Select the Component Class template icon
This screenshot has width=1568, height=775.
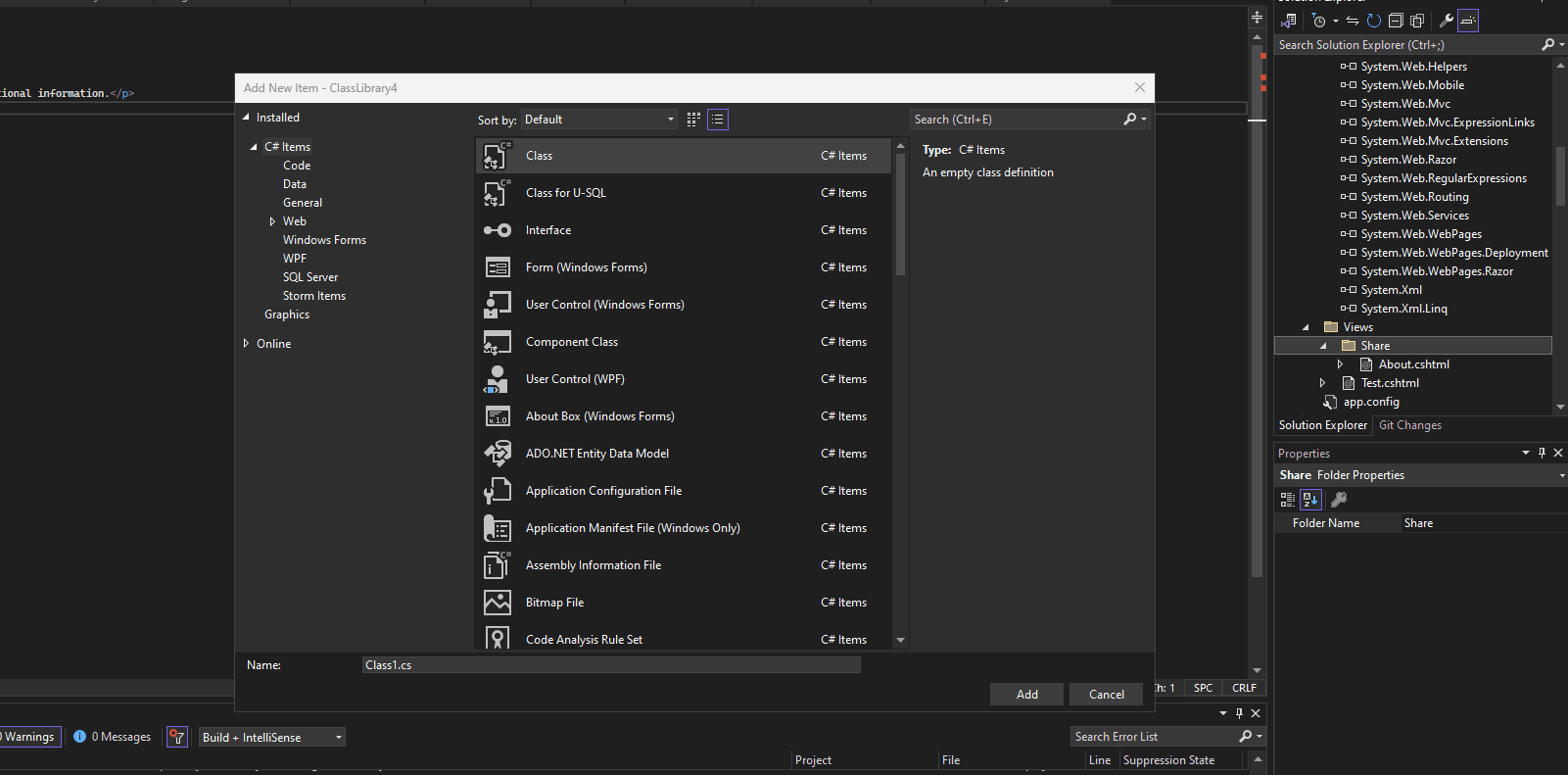tap(498, 342)
